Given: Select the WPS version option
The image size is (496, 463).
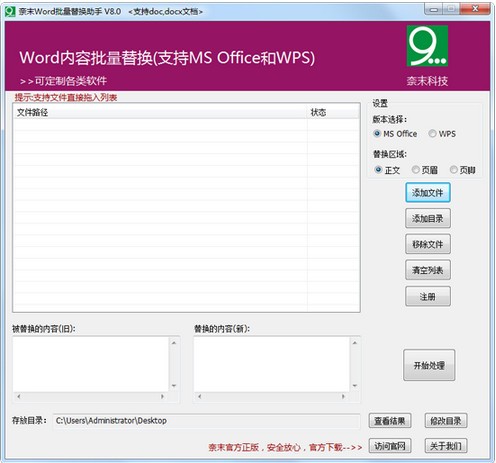Looking at the screenshot, I should point(442,134).
